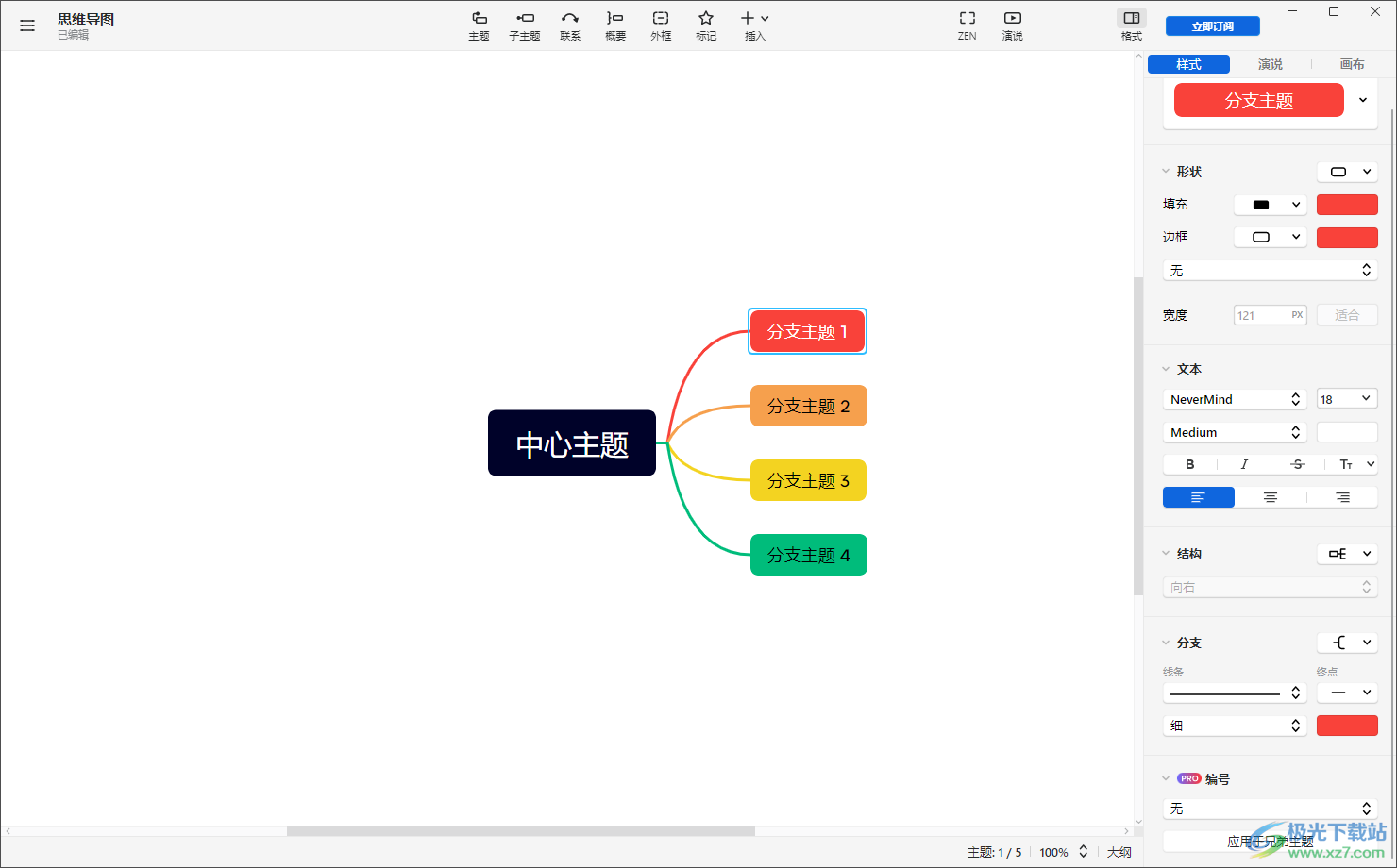The height and width of the screenshot is (868, 1397).
Task: Start presentation with 演说 toolbar icon
Action: coord(1013,25)
